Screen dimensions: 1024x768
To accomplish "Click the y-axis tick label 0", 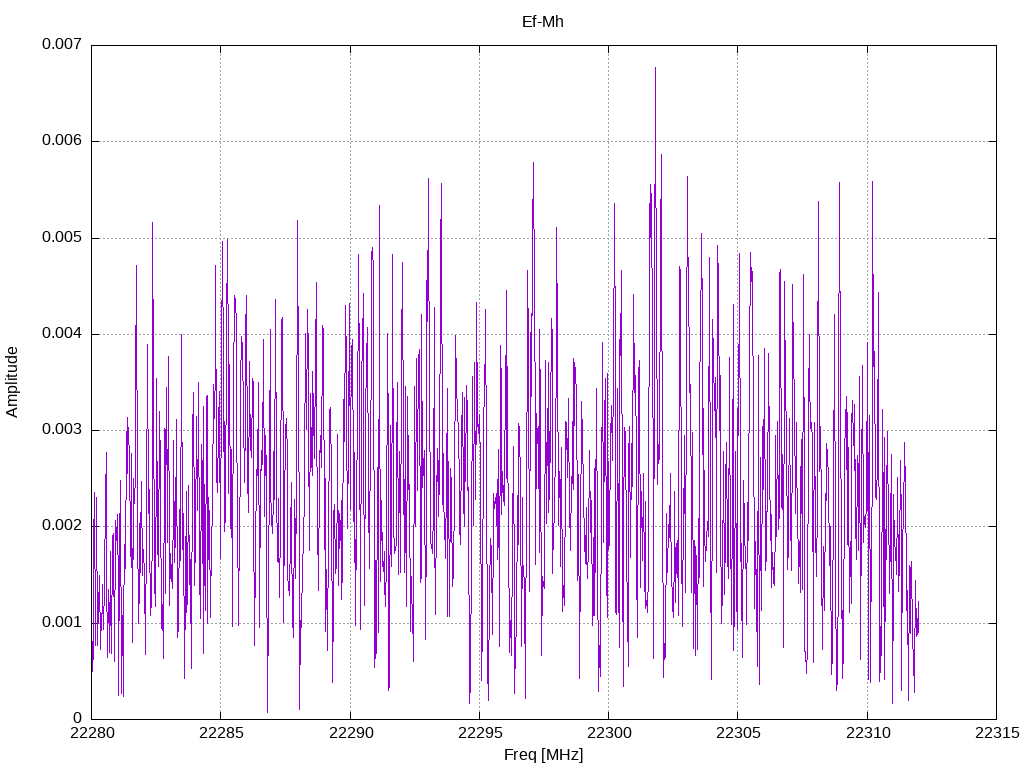I will (x=78, y=718).
